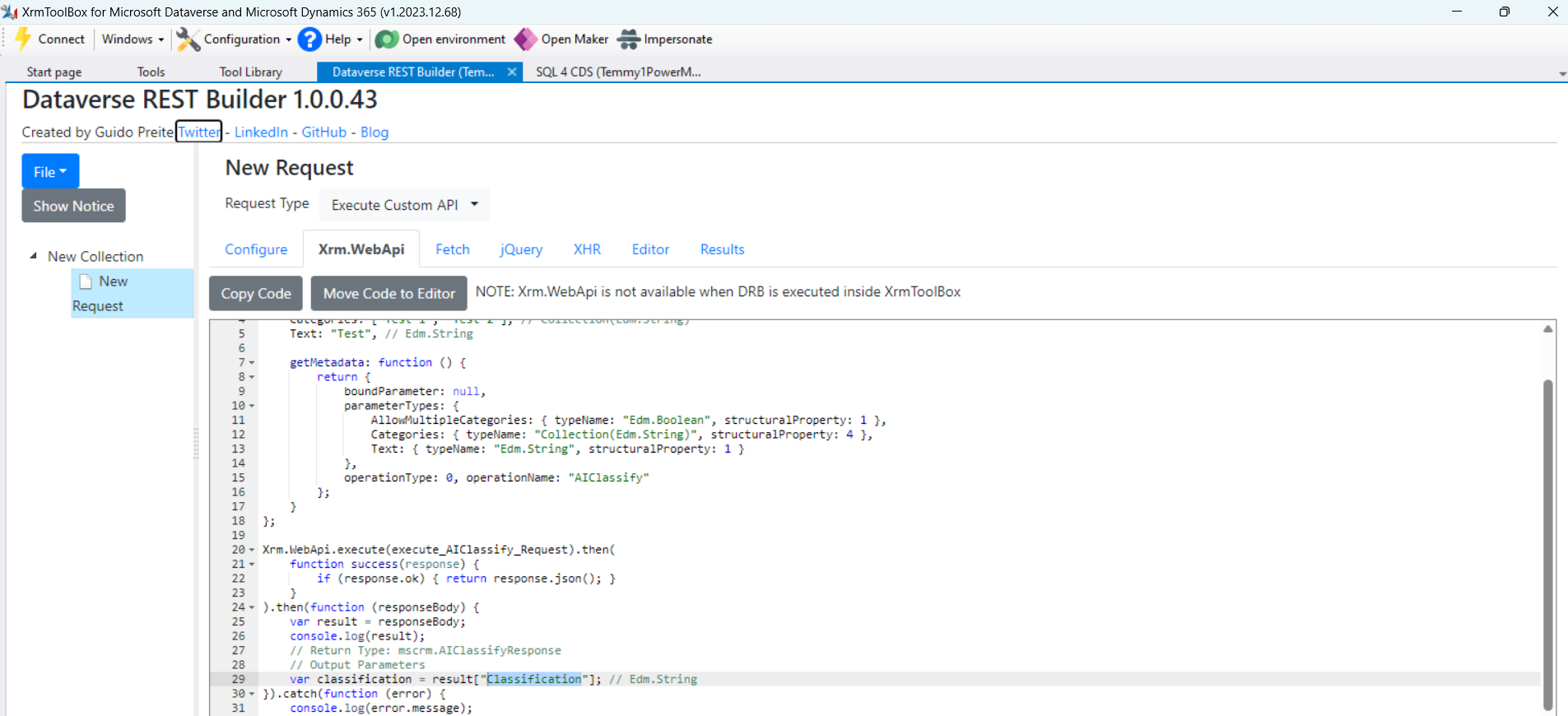
Task: Collapse code fold at line 10
Action: [252, 406]
